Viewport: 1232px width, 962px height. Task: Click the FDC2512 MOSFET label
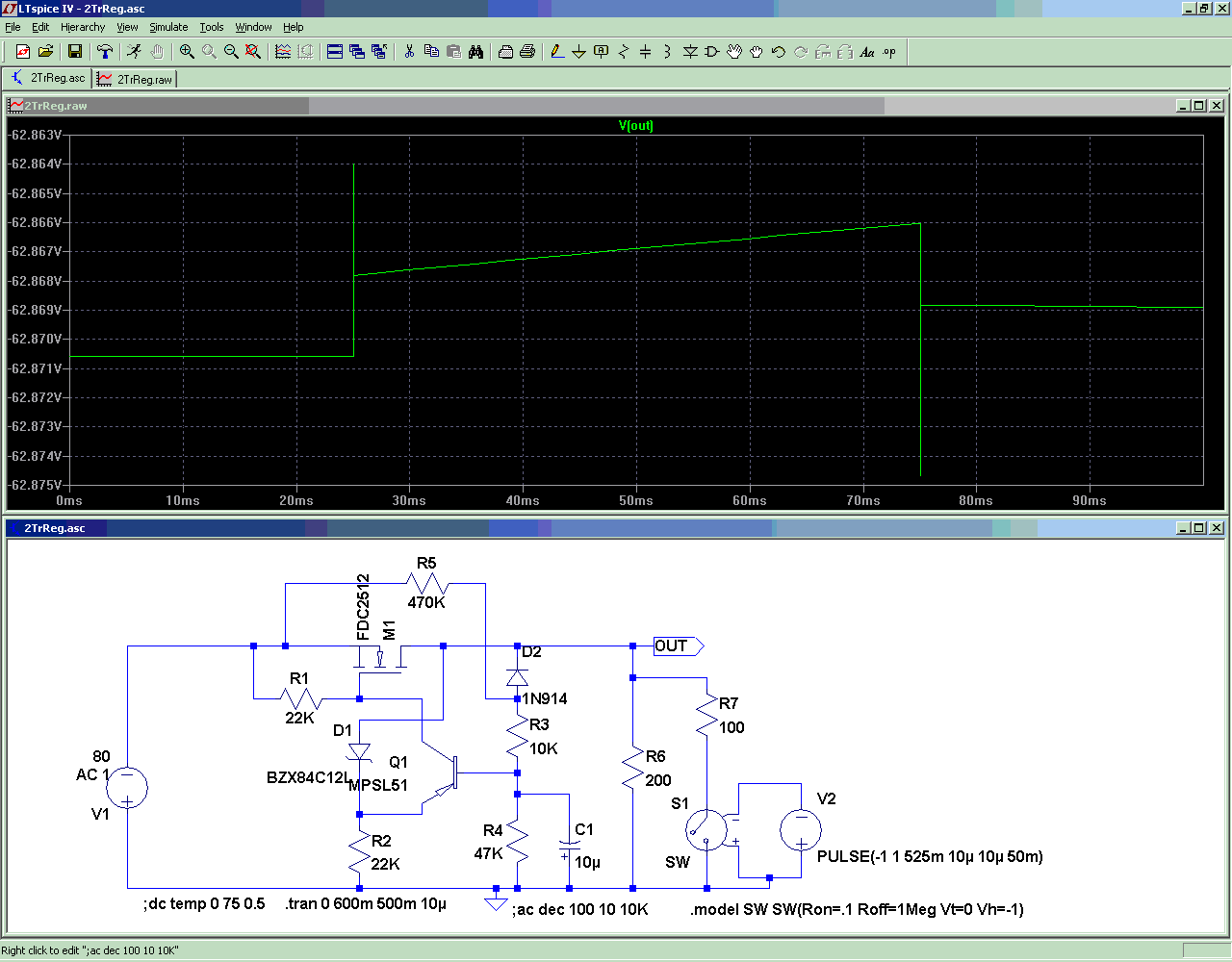[x=363, y=607]
